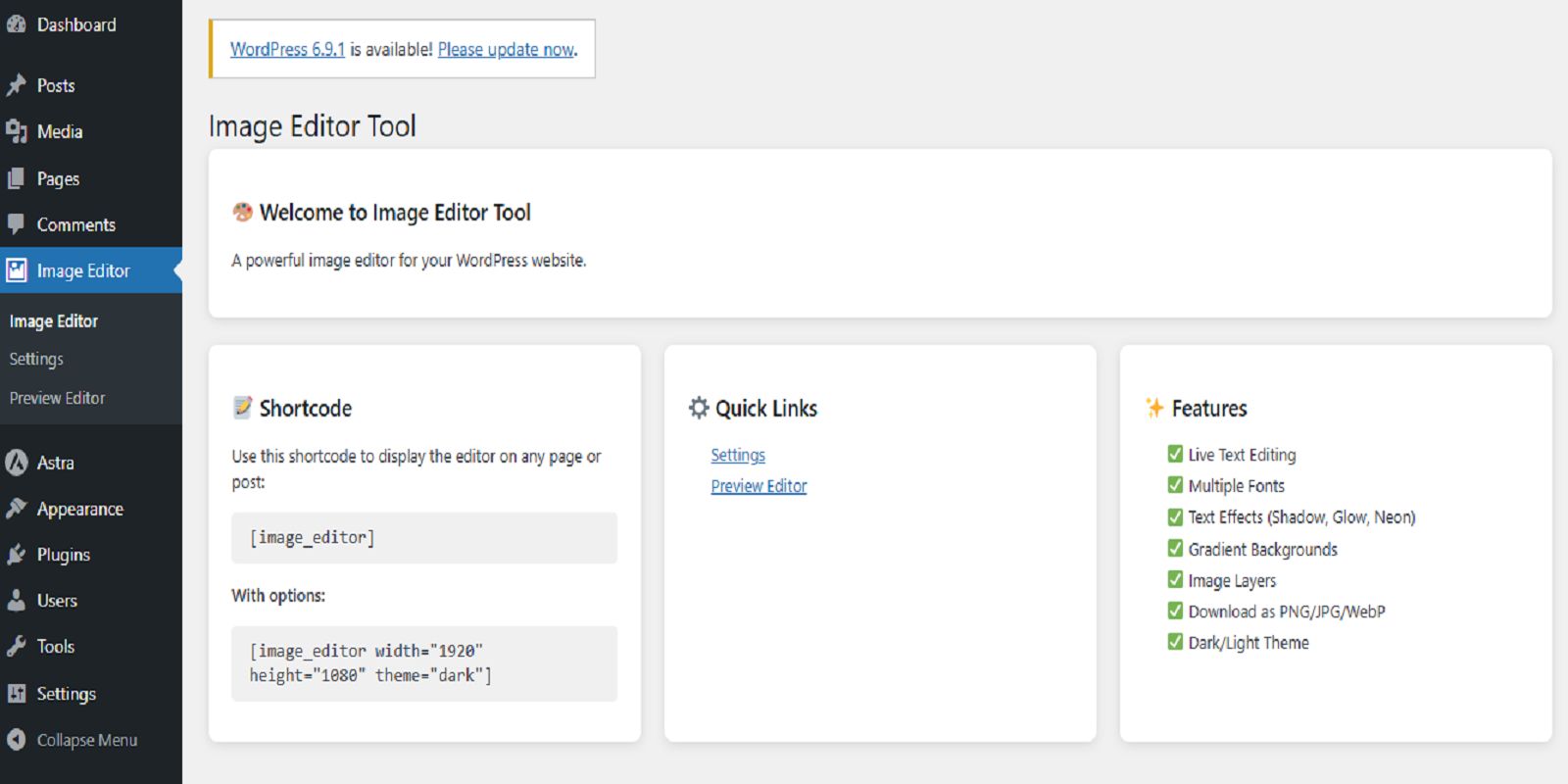Click the Plugins plug icon
This screenshot has width=1568, height=784.
tap(17, 555)
